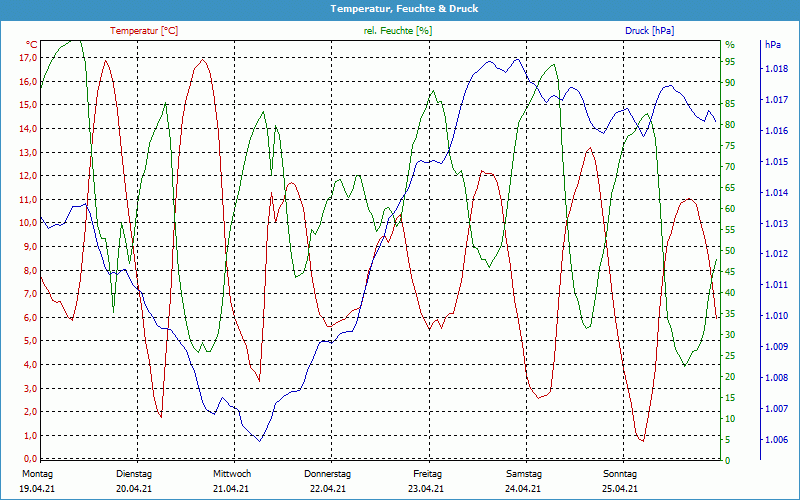Click pressure axis value '1.006'
800x500 pixels.
(x=777, y=440)
